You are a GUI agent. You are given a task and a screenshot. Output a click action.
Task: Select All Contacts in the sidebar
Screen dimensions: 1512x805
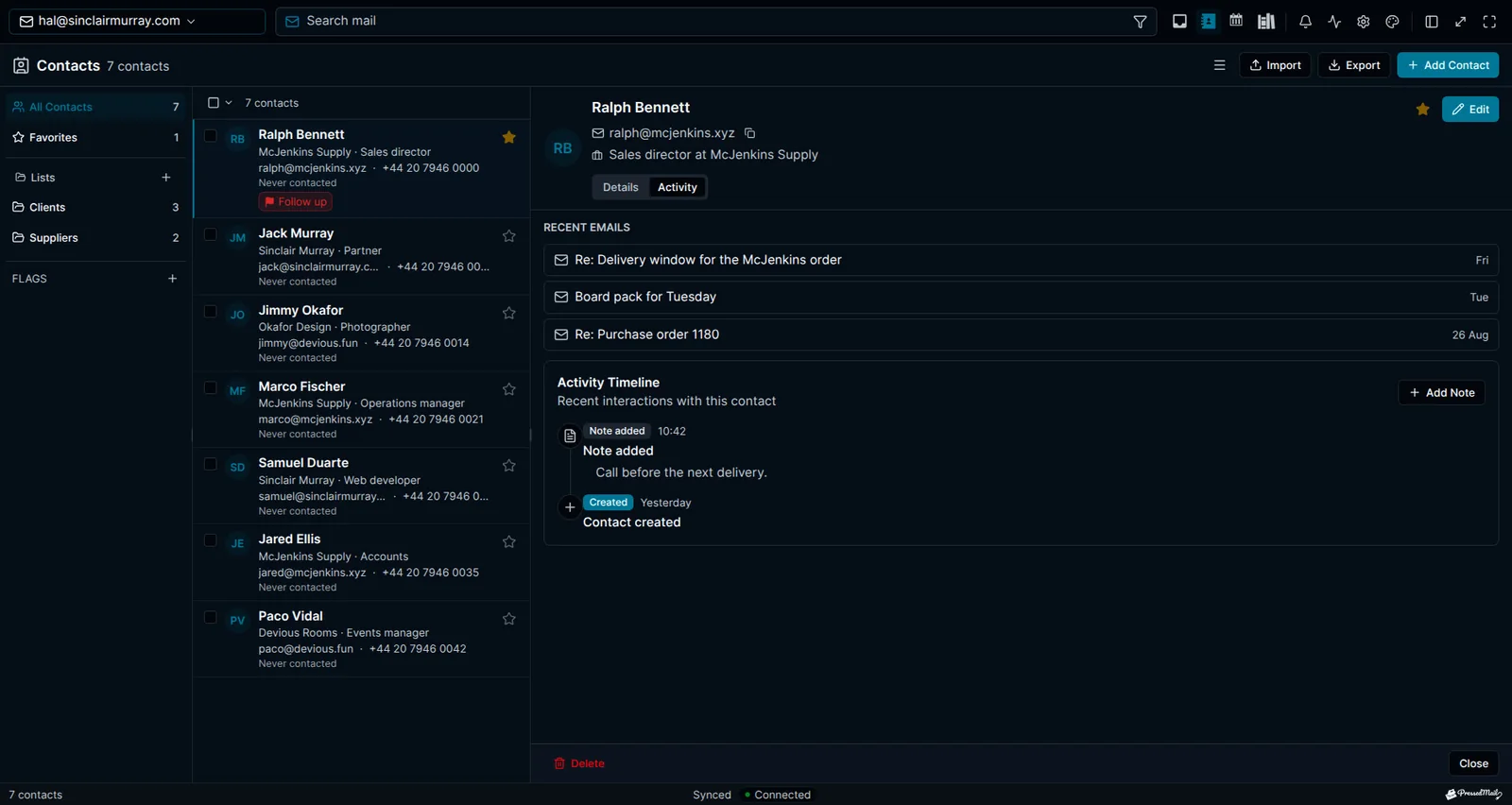[x=95, y=107]
